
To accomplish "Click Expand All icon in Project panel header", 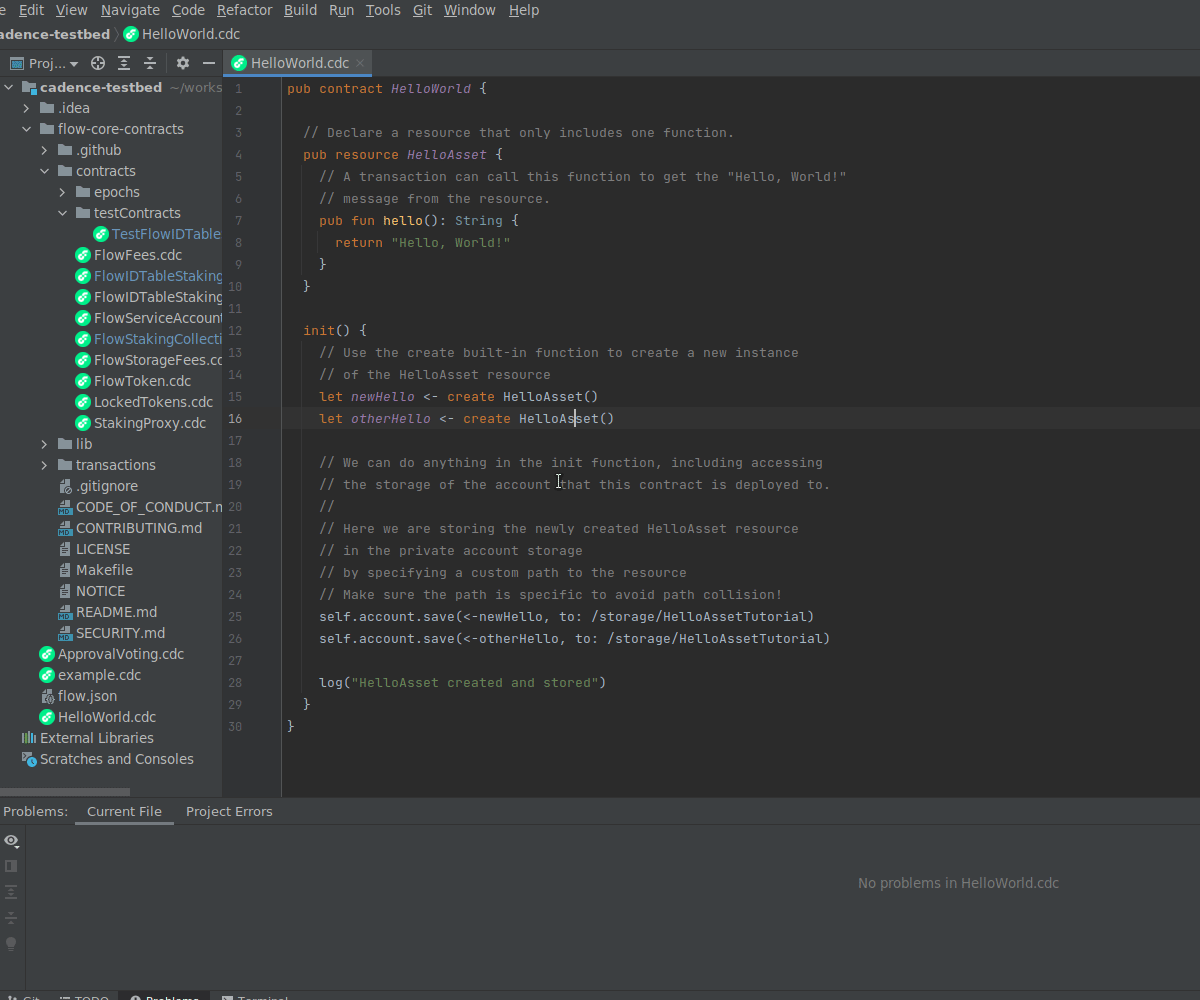I will click(x=124, y=63).
